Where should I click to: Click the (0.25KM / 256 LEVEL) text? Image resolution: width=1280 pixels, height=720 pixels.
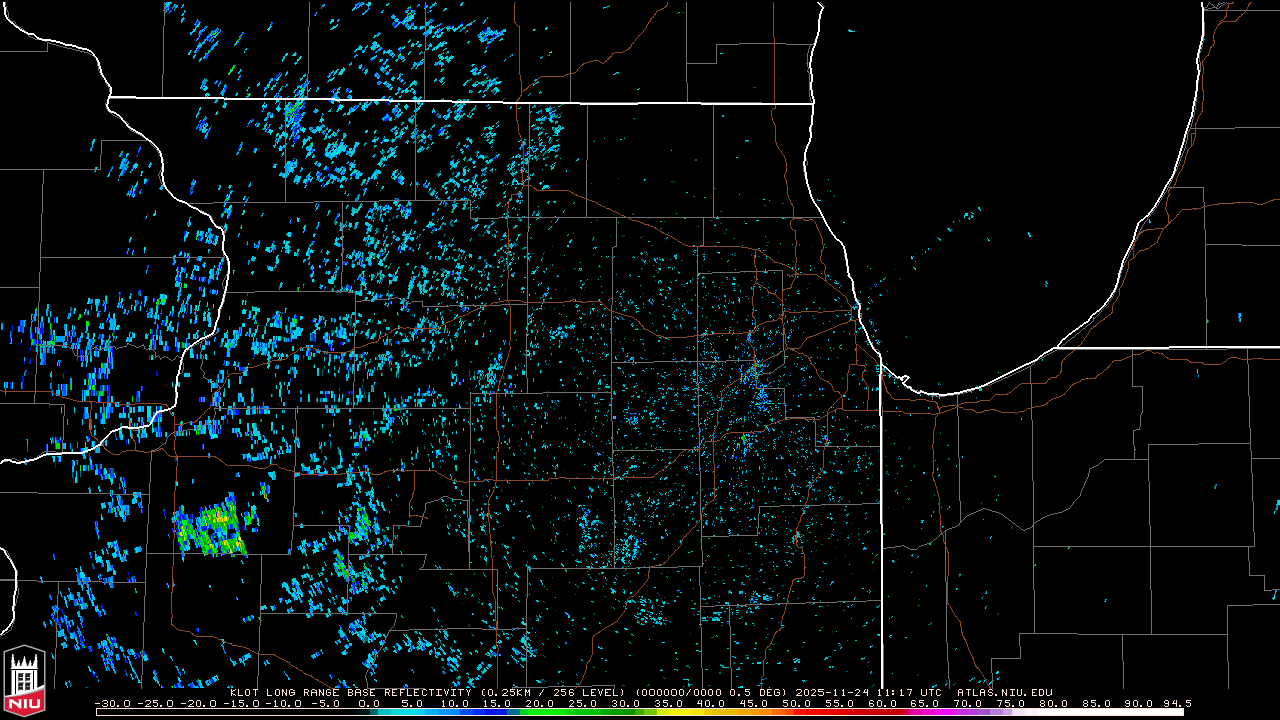click(553, 692)
